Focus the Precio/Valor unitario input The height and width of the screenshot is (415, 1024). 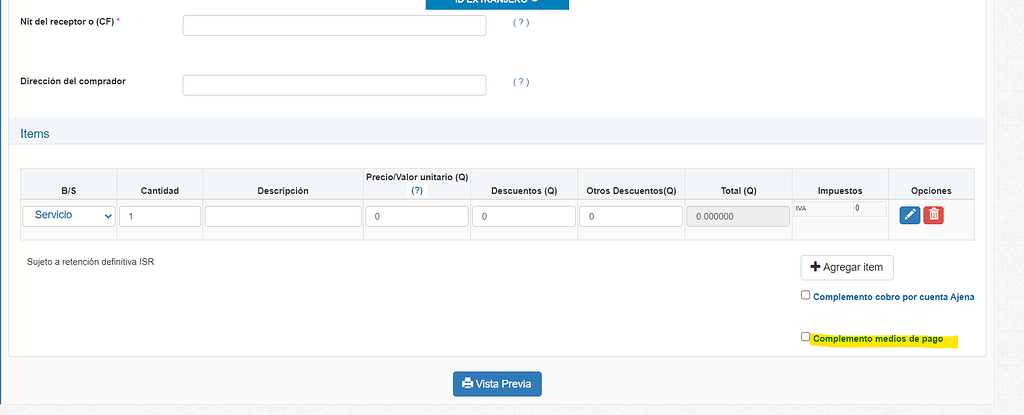(417, 216)
